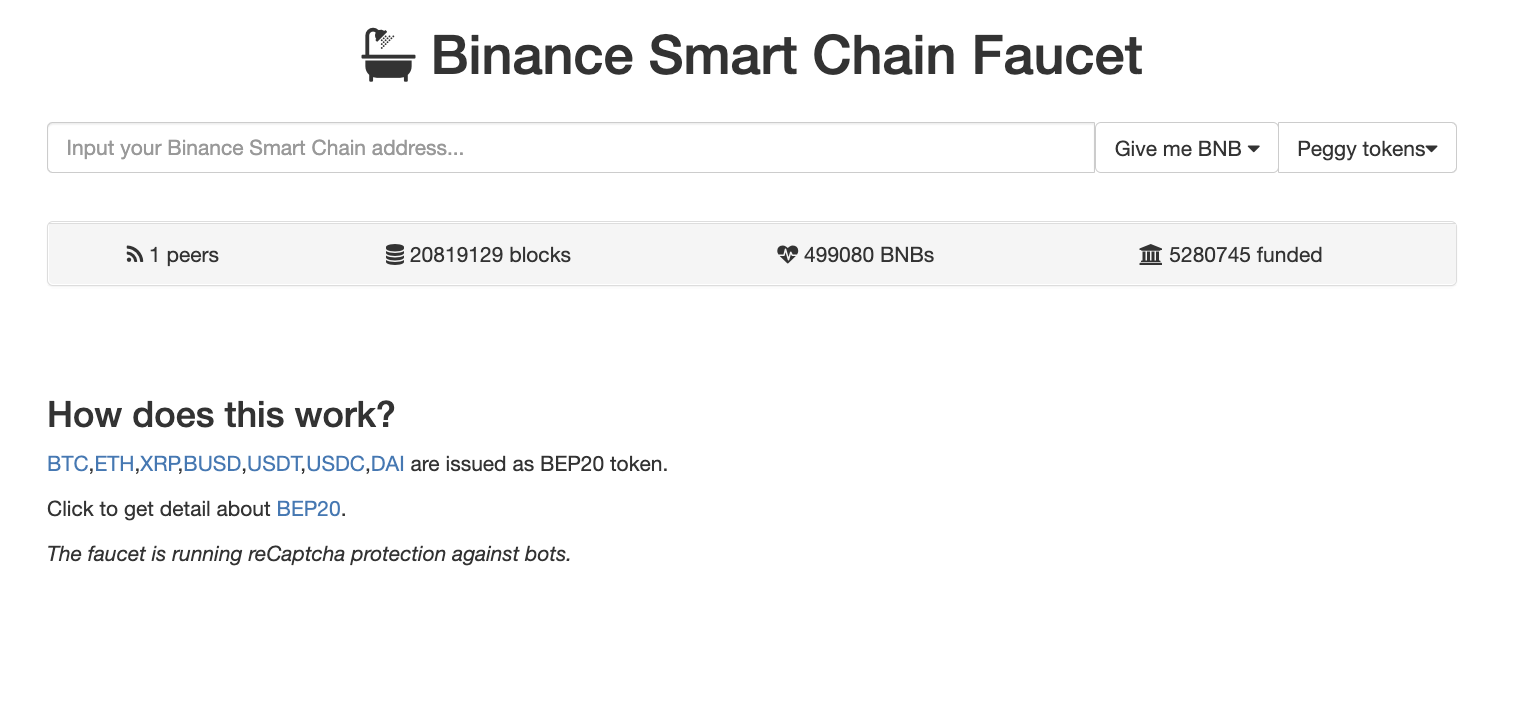Screen dimensions: 1518x720
Task: Click the heartbeat icon beside BNBs
Action: tap(787, 255)
